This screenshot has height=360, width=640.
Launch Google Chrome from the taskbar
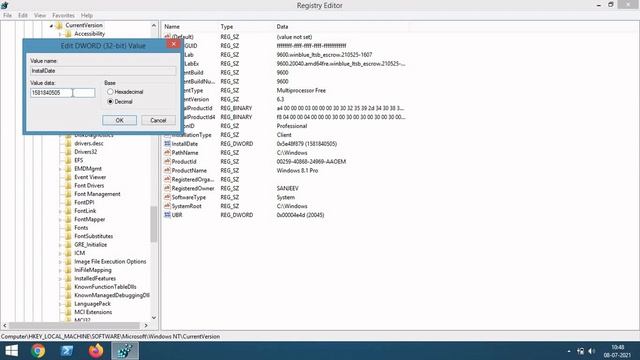pos(38,351)
